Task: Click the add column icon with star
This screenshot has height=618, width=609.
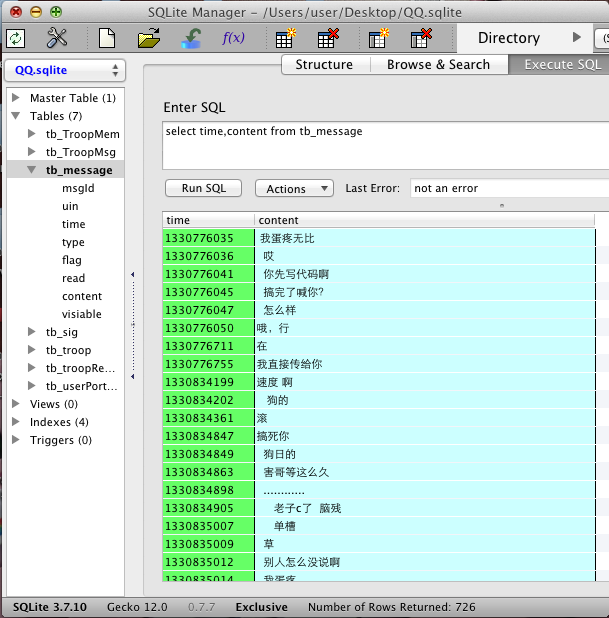Action: pos(379,38)
